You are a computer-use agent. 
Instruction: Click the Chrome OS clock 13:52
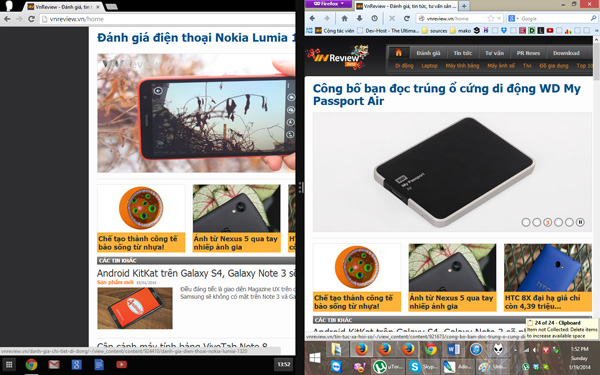pyautogui.click(x=284, y=365)
